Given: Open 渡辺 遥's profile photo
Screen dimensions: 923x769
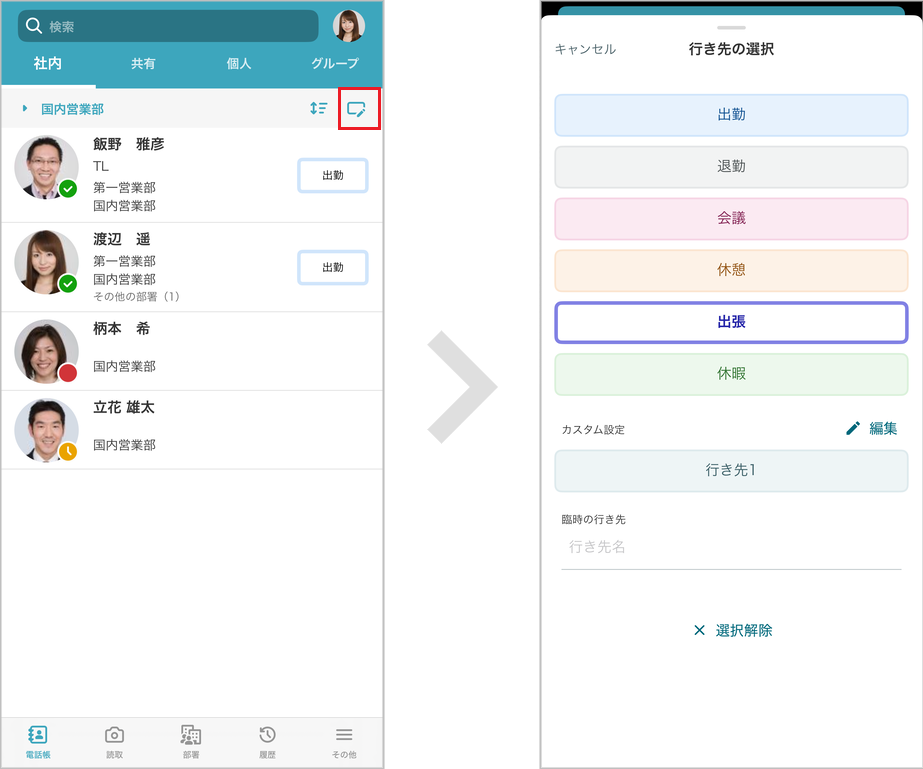Looking at the screenshot, I should coord(46,262).
